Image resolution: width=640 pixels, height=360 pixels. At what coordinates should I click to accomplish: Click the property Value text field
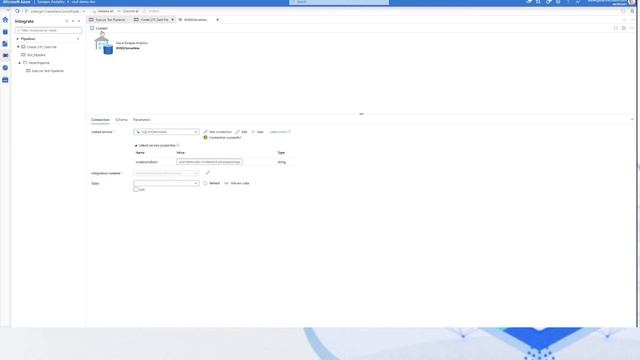(209, 162)
